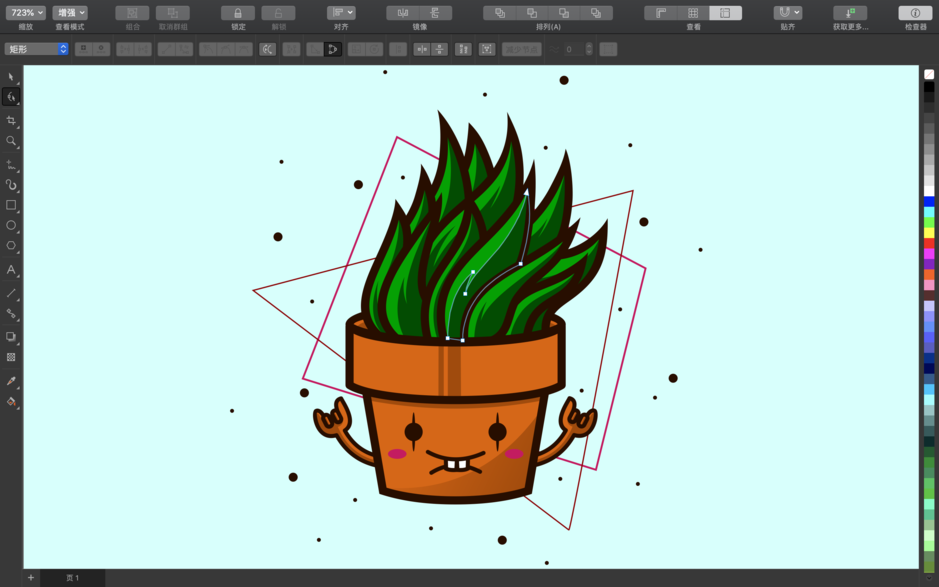The width and height of the screenshot is (939, 587).
Task: Select the Ellipse tool
Action: pos(11,226)
